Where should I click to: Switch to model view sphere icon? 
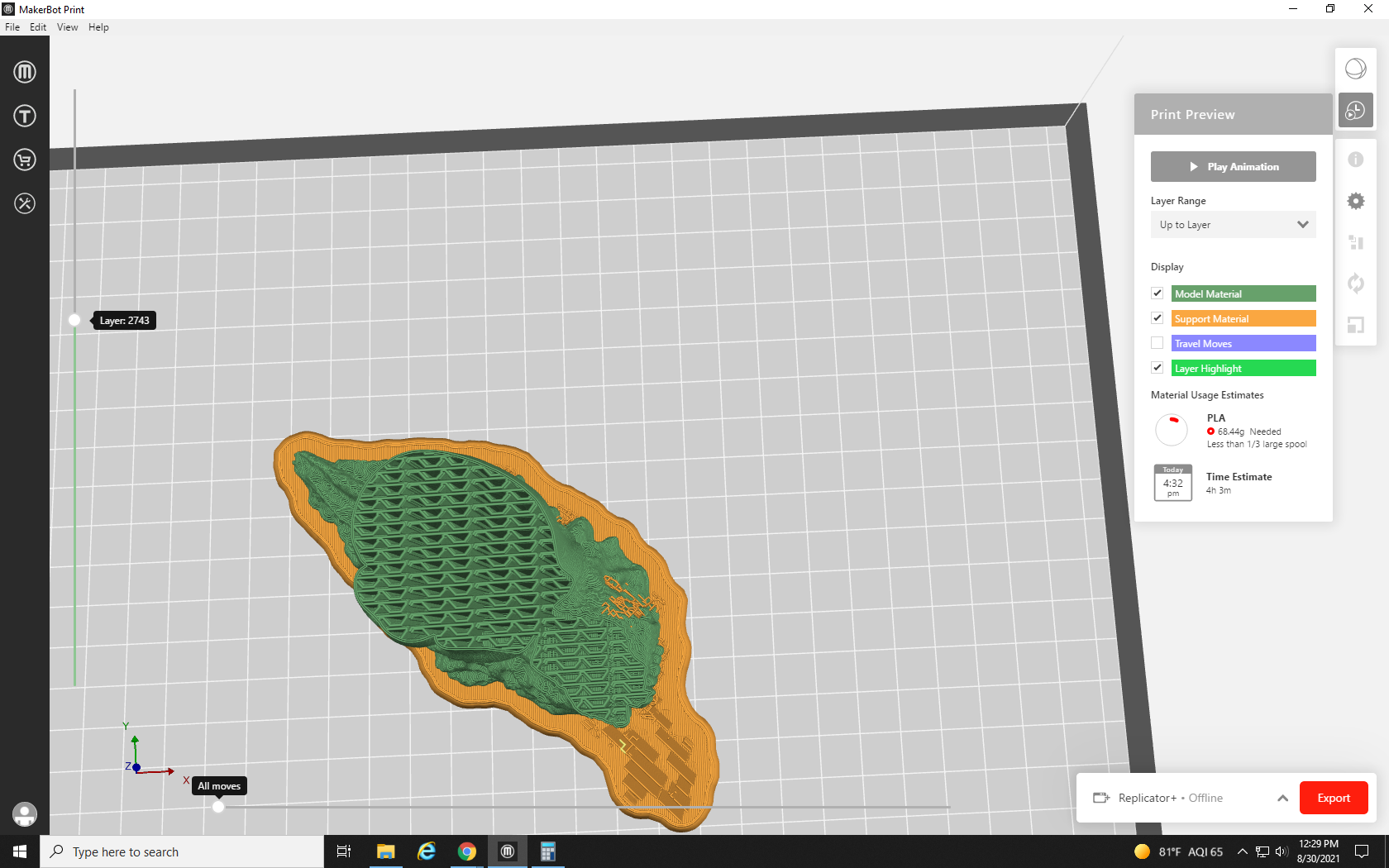click(x=1356, y=69)
